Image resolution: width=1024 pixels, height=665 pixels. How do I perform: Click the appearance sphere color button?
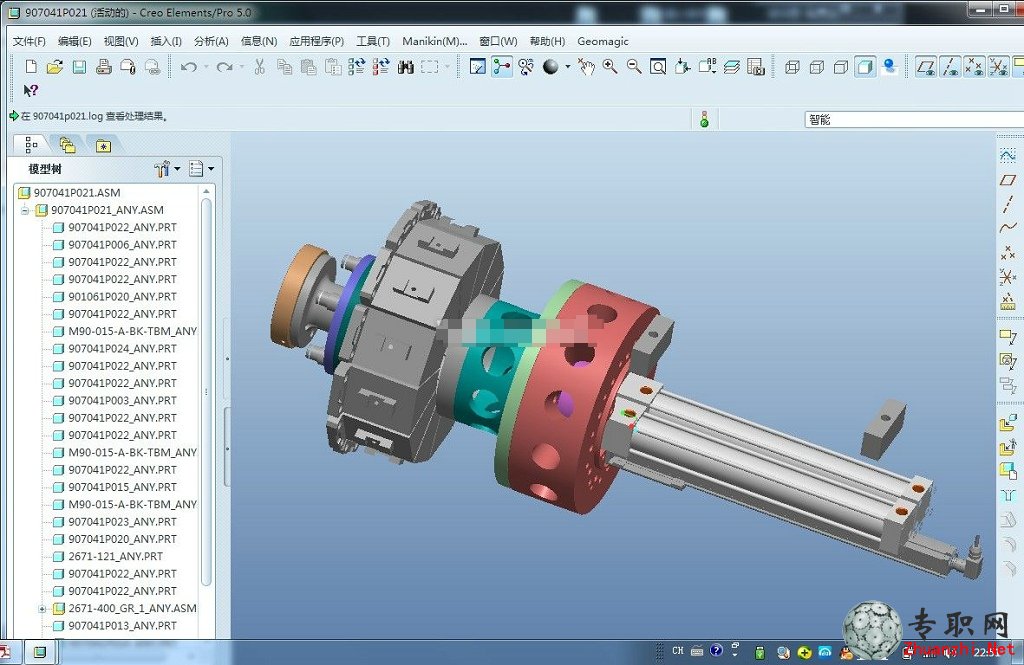[551, 67]
